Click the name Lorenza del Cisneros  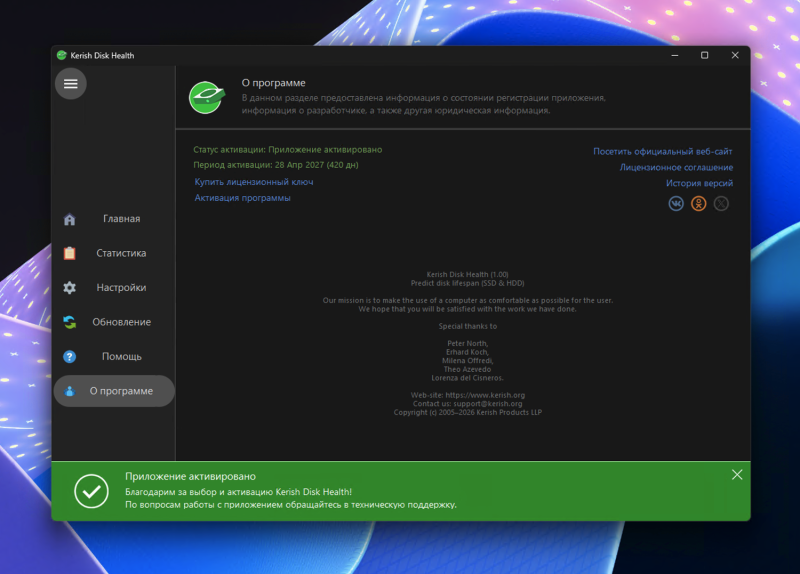[467, 378]
